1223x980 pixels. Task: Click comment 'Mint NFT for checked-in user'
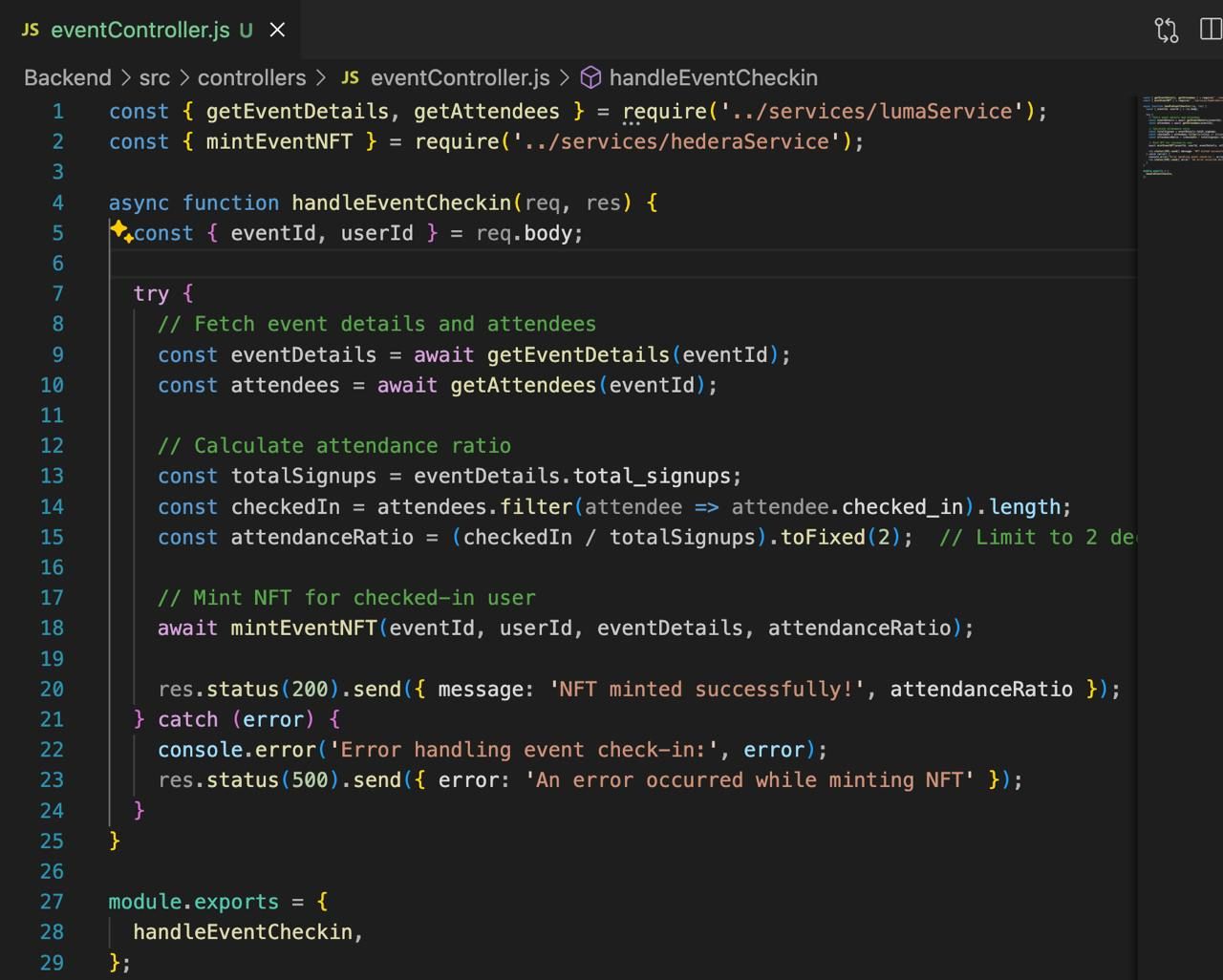point(347,597)
